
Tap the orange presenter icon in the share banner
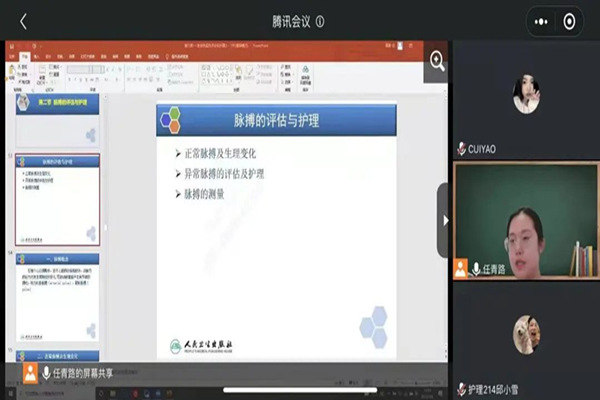coord(30,373)
